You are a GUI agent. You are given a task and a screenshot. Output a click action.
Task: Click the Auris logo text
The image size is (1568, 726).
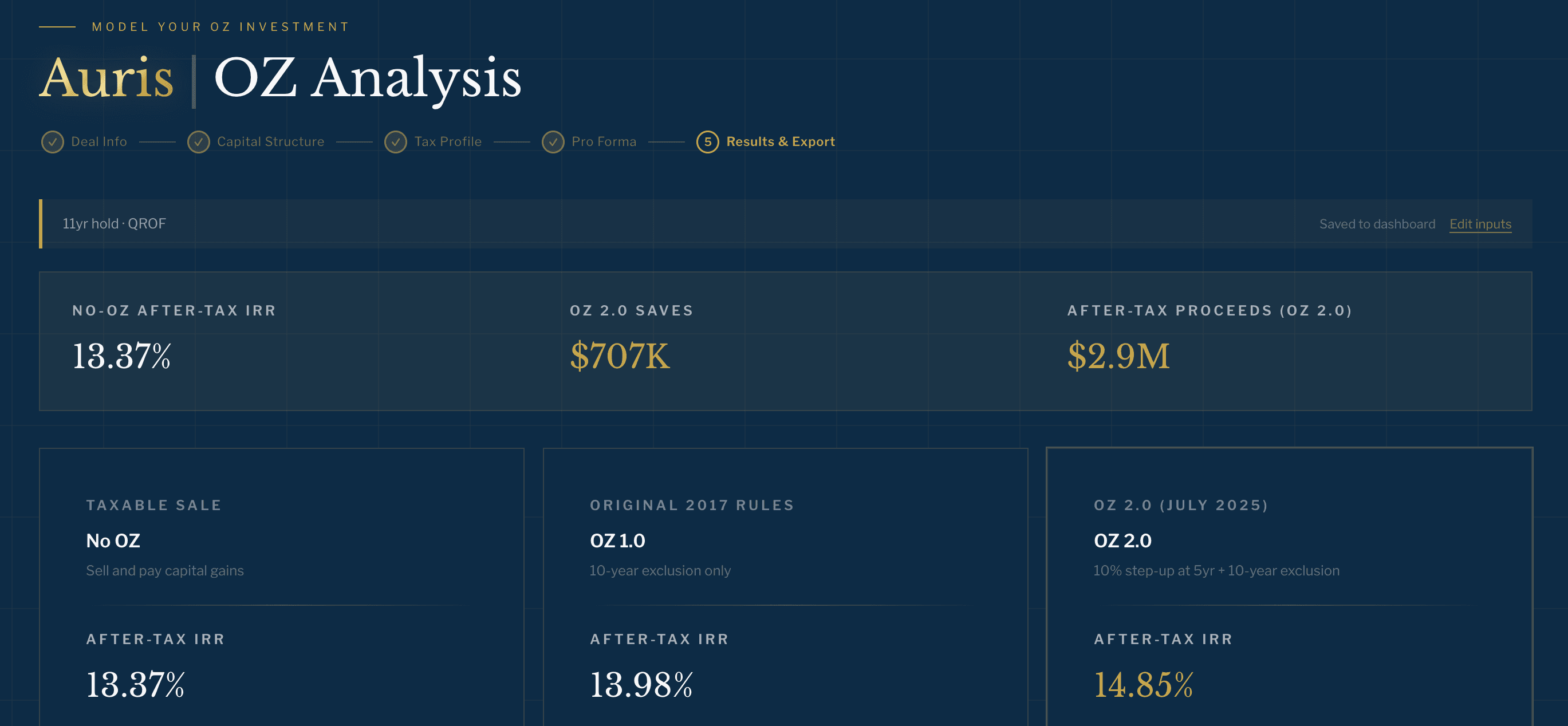click(107, 78)
